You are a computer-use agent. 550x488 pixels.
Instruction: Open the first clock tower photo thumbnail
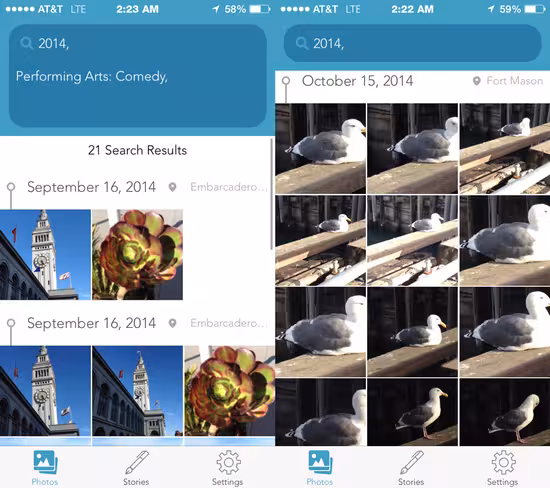[45, 255]
